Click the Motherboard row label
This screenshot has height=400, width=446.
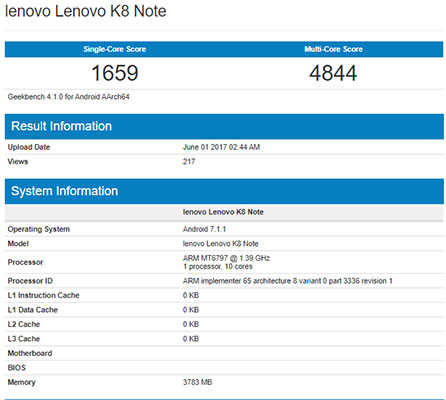(30, 353)
